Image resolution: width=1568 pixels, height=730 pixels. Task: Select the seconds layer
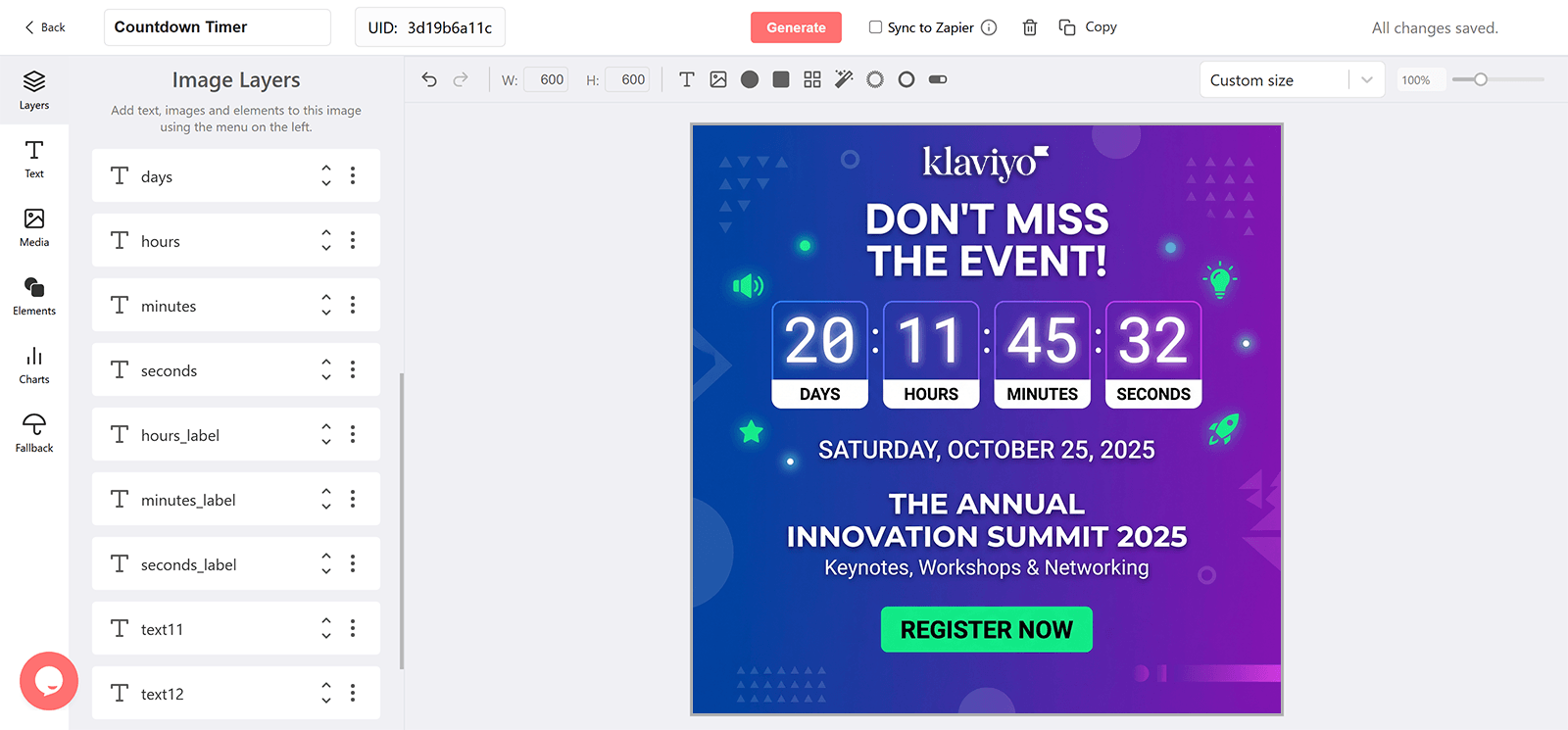[x=236, y=369]
